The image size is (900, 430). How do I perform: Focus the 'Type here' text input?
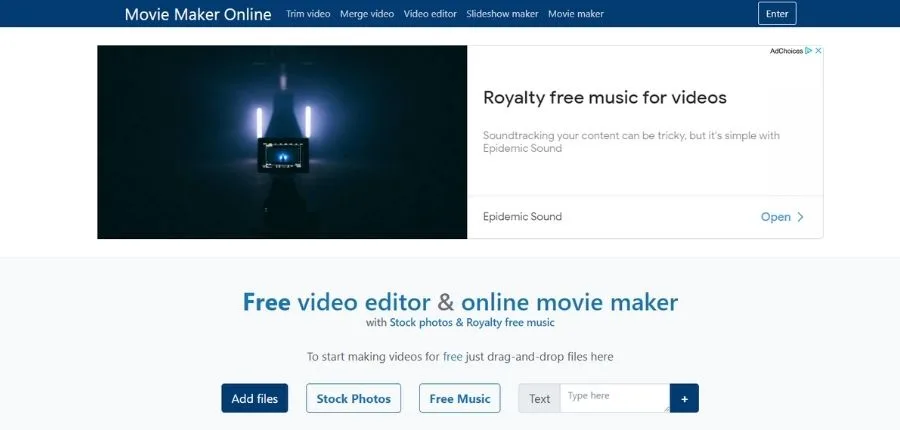tap(613, 397)
